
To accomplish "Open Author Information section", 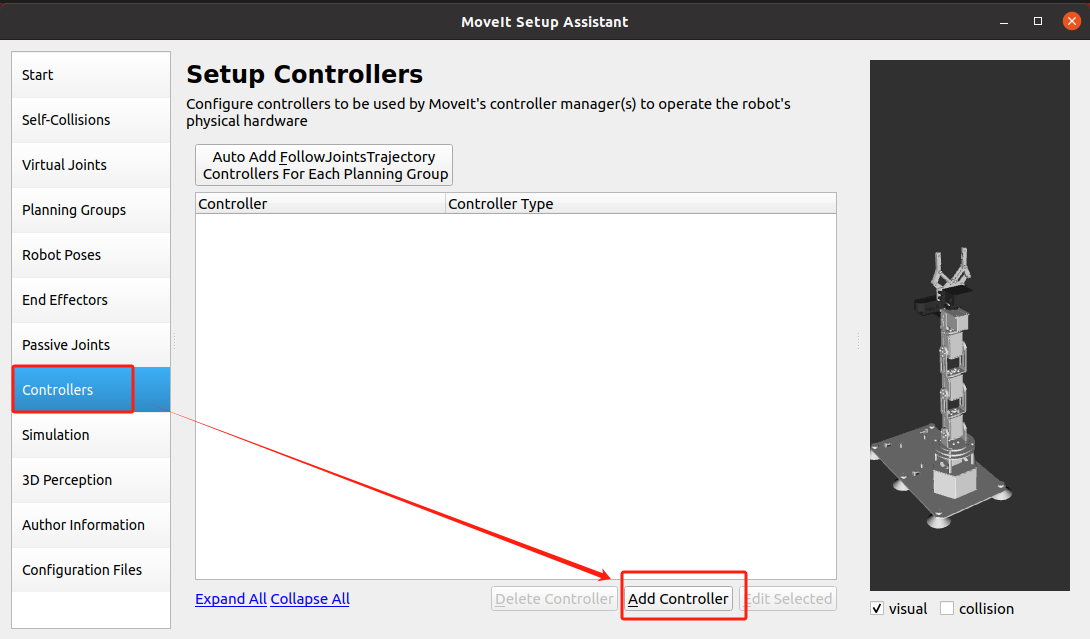I will coord(91,525).
